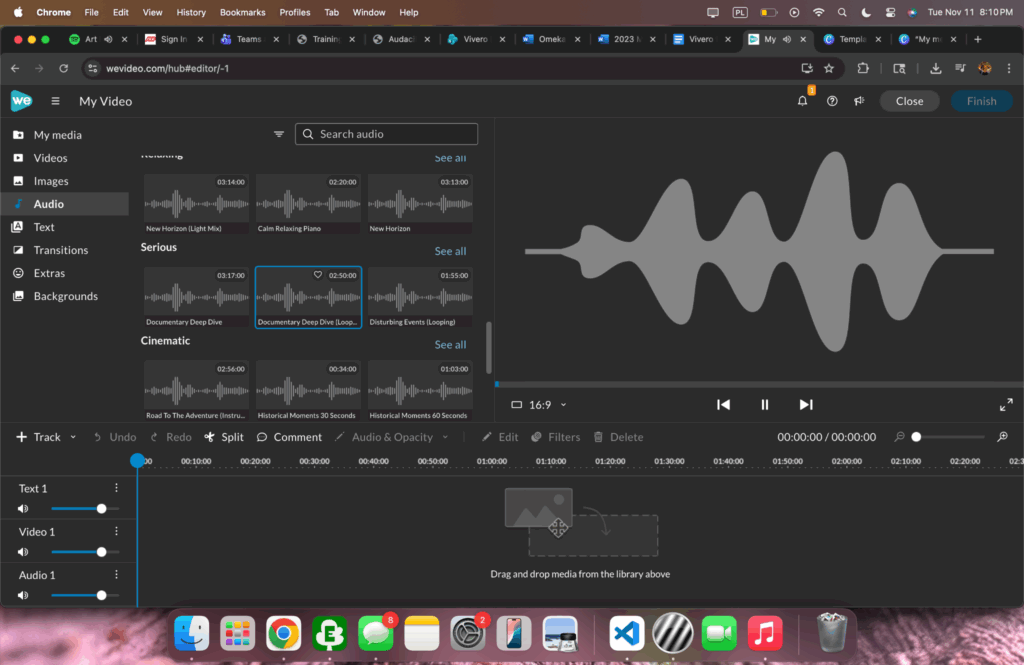
Task: Skip to next clip in preview
Action: pyautogui.click(x=807, y=404)
